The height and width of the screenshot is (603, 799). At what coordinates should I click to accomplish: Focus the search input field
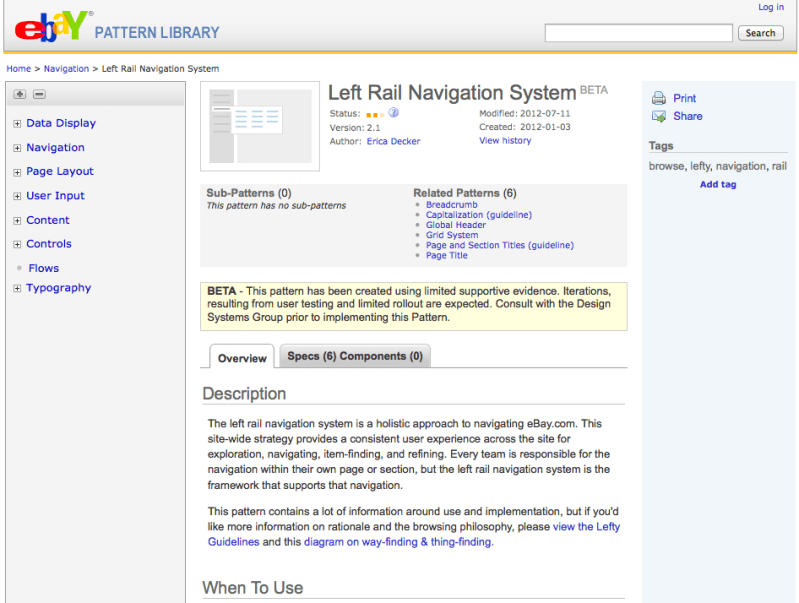(x=638, y=33)
